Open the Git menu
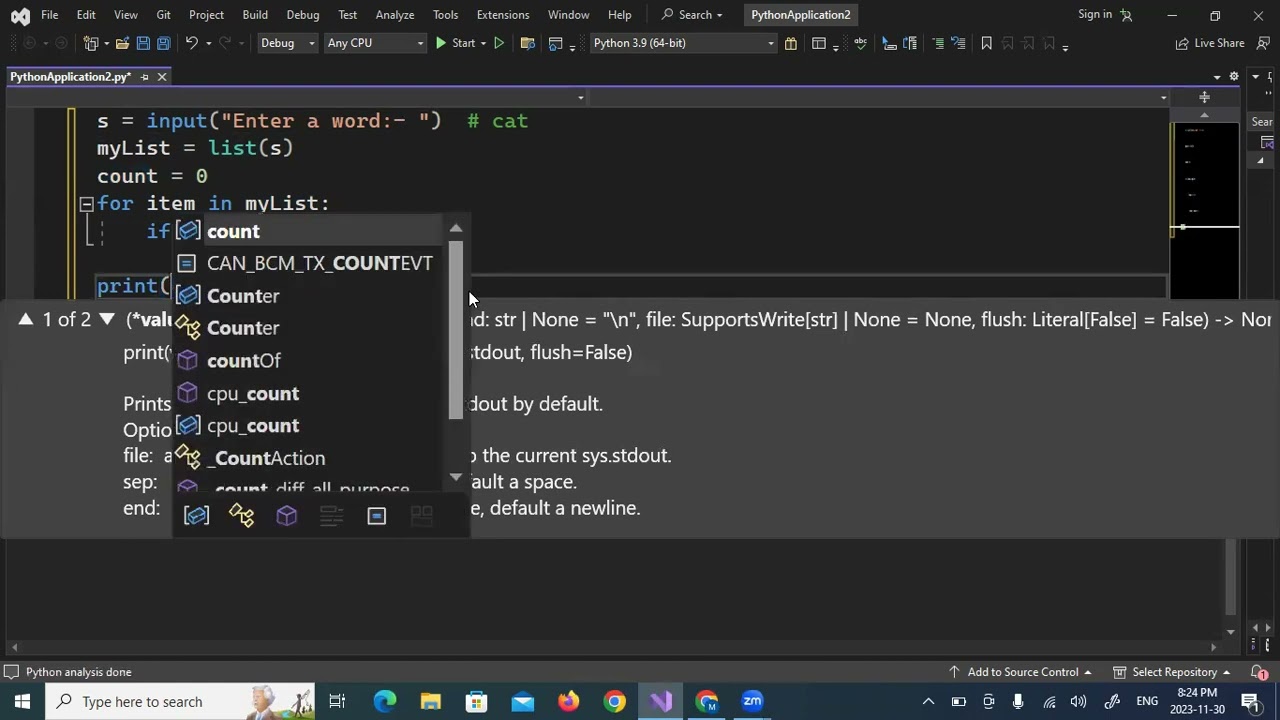 (x=163, y=15)
